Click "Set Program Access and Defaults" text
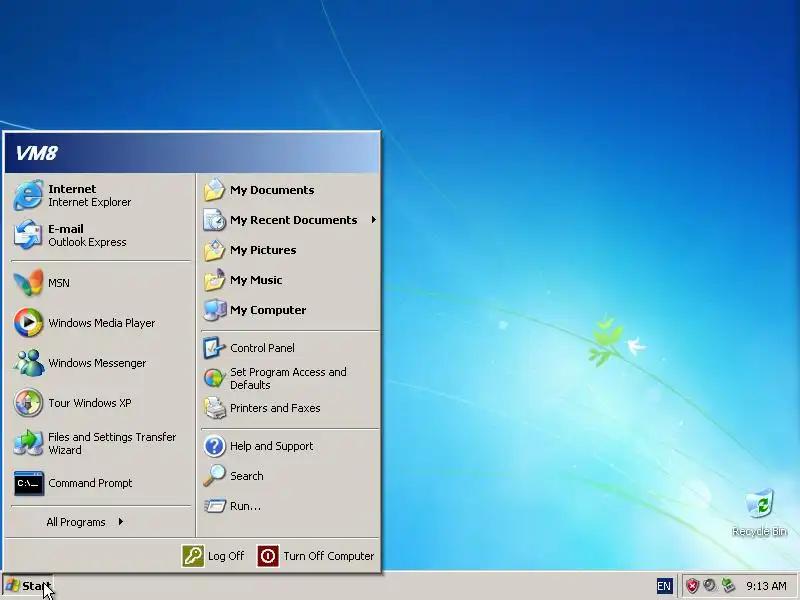800x600 pixels. (288, 379)
